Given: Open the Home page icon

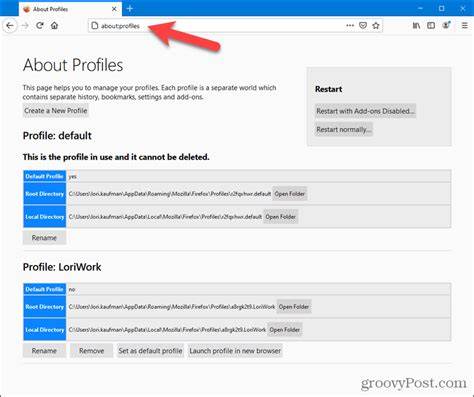Looking at the screenshot, I should pyautogui.click(x=55, y=26).
